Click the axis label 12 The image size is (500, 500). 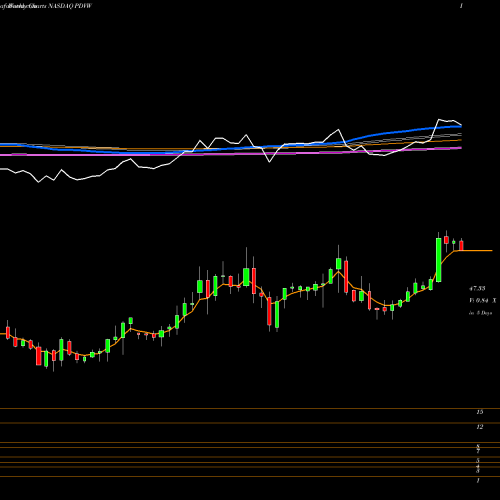point(479,427)
